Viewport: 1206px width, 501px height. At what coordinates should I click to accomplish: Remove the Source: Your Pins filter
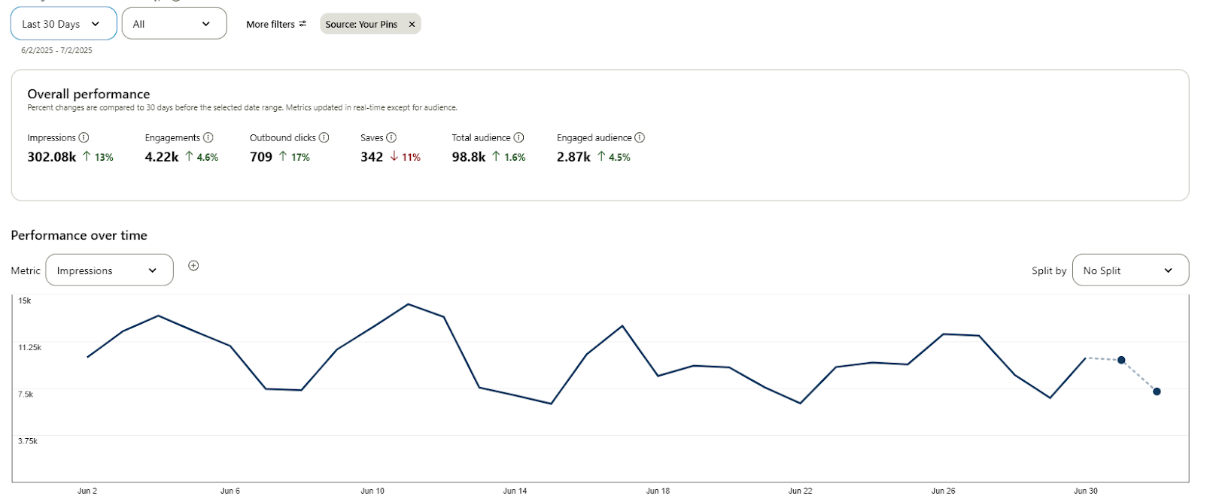click(411, 24)
